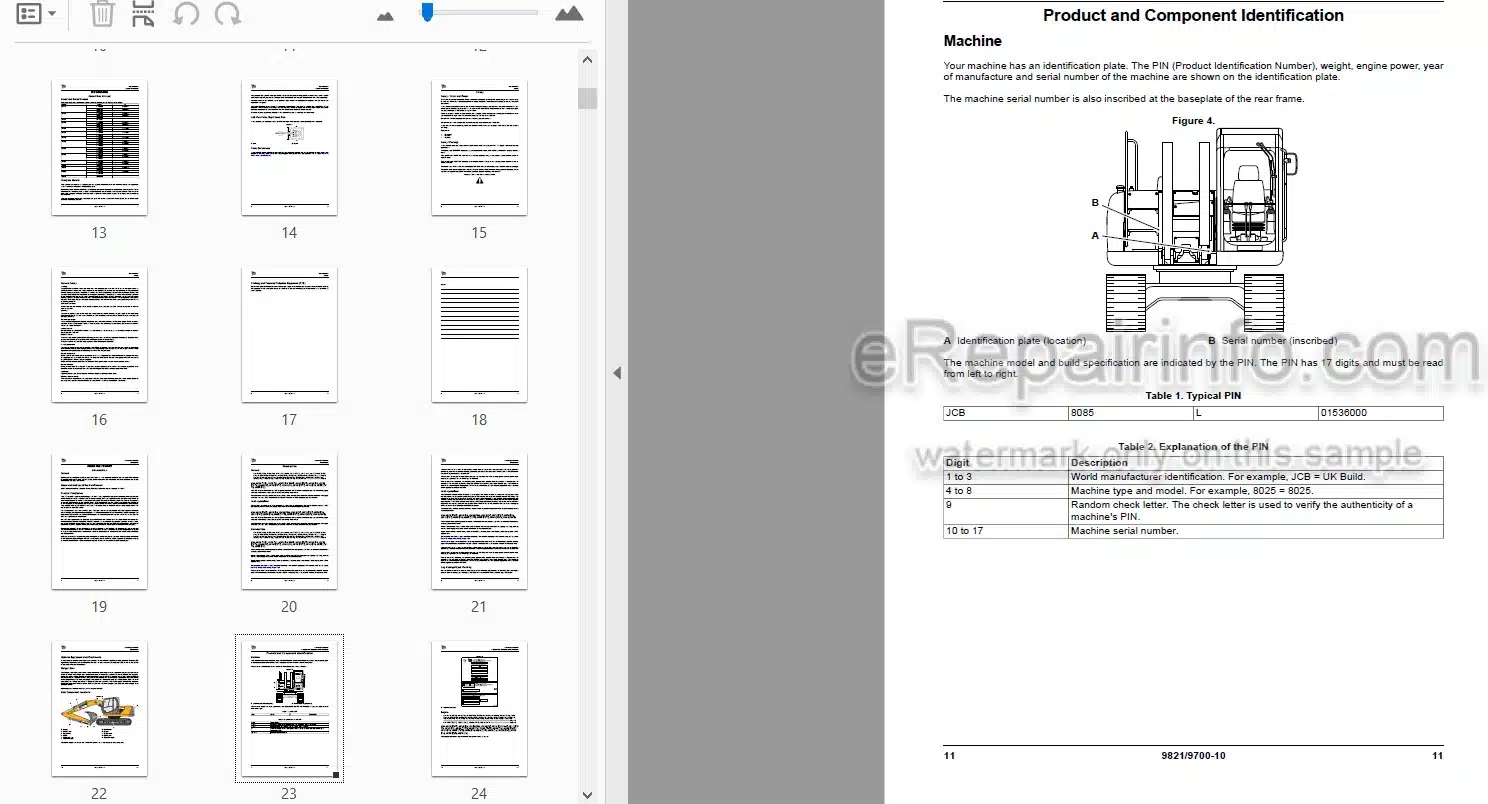
Task: Click the delete pages trash icon
Action: tap(102, 14)
